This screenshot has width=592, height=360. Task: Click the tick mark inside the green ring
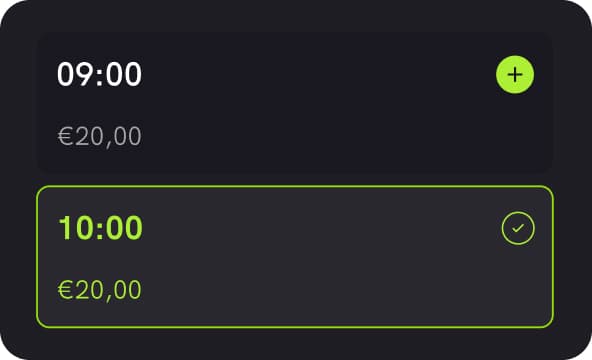point(518,228)
